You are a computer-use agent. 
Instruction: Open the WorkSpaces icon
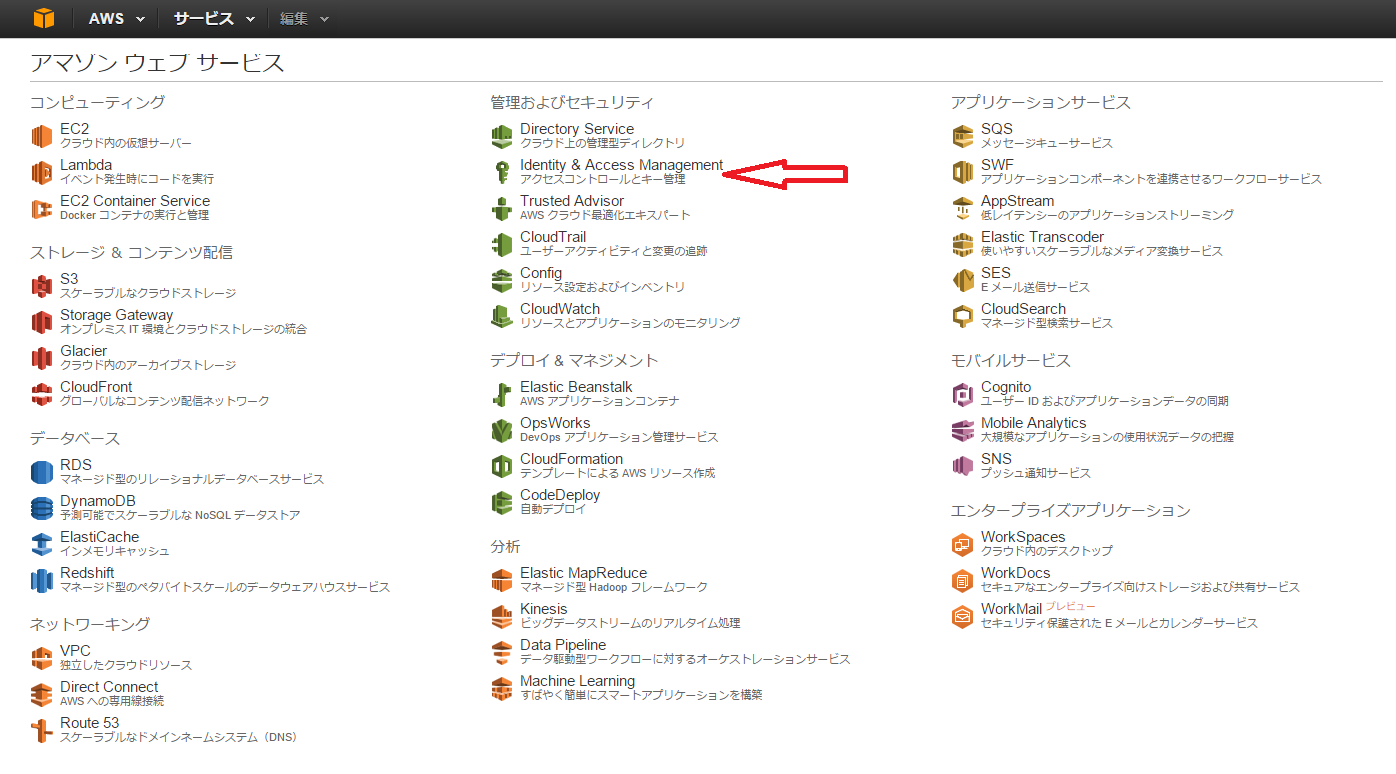(963, 544)
